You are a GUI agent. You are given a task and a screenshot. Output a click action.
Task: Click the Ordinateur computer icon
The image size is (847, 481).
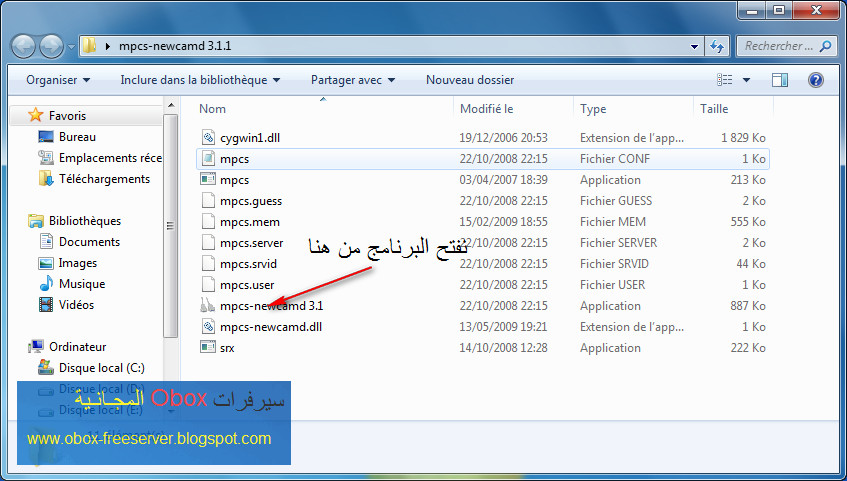click(x=36, y=346)
